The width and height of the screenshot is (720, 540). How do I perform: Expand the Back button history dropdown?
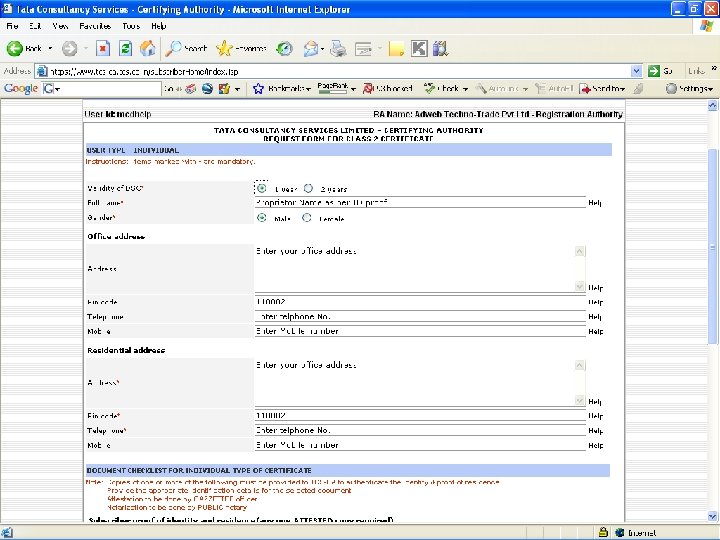(x=50, y=48)
